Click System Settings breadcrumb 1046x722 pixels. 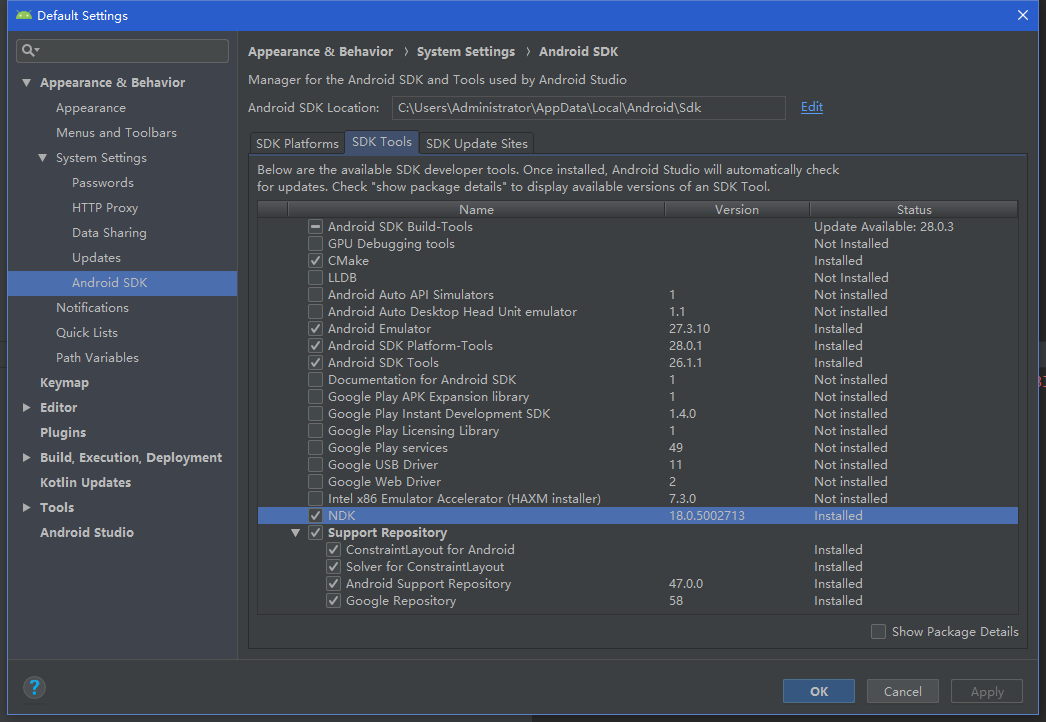point(466,51)
